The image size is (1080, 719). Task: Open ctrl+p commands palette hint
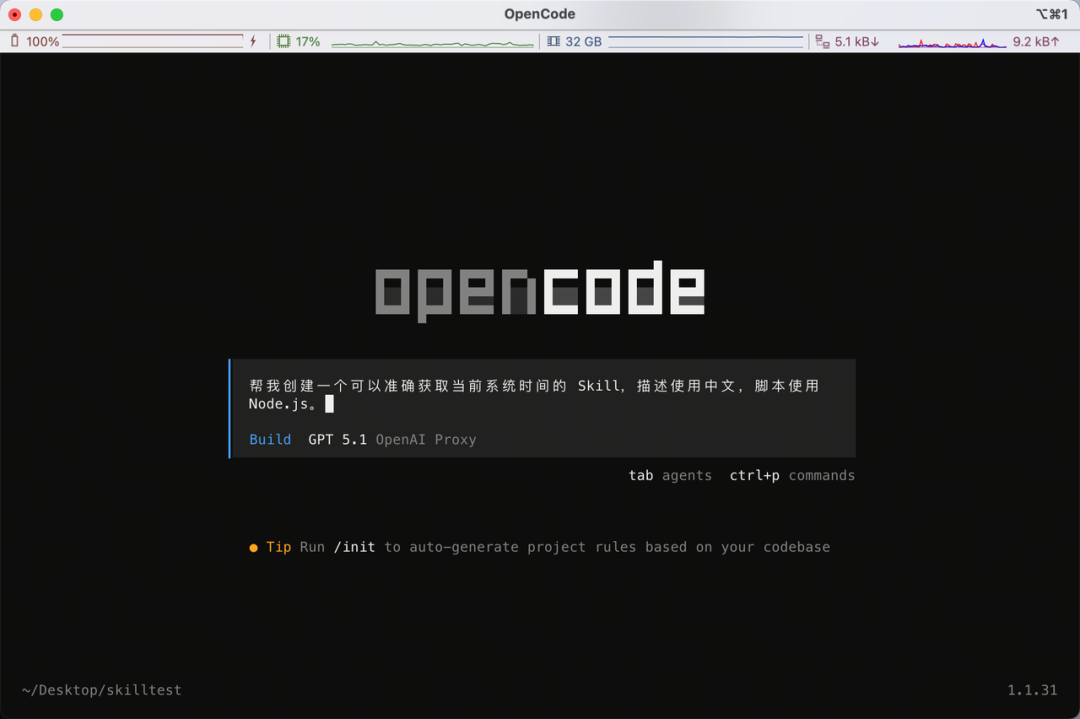point(792,476)
